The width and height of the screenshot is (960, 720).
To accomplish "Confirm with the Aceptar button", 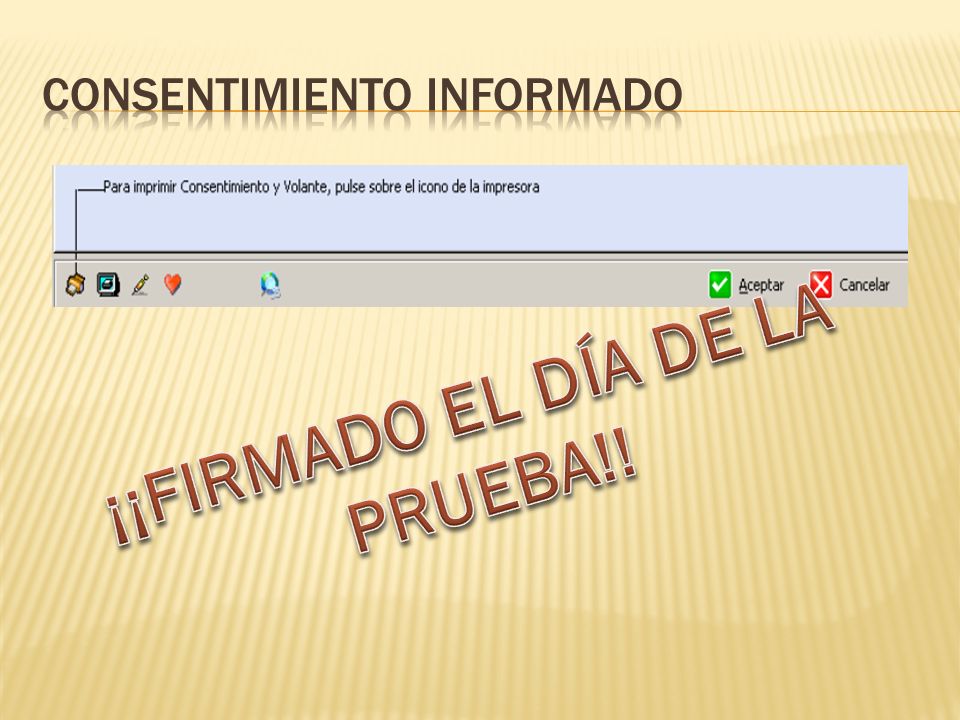I will (746, 285).
